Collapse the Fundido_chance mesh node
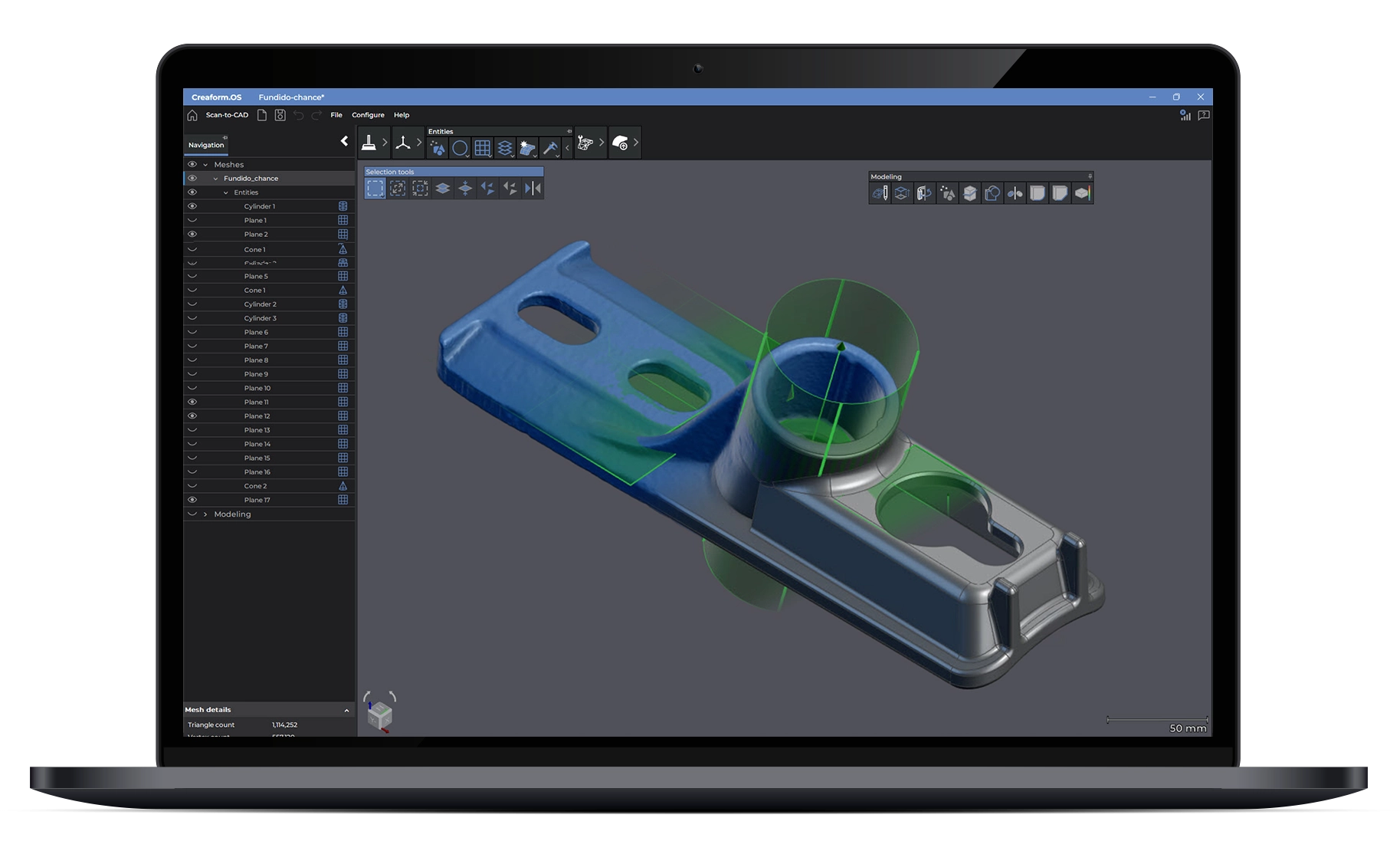The width and height of the screenshot is (1400, 864). (215, 179)
